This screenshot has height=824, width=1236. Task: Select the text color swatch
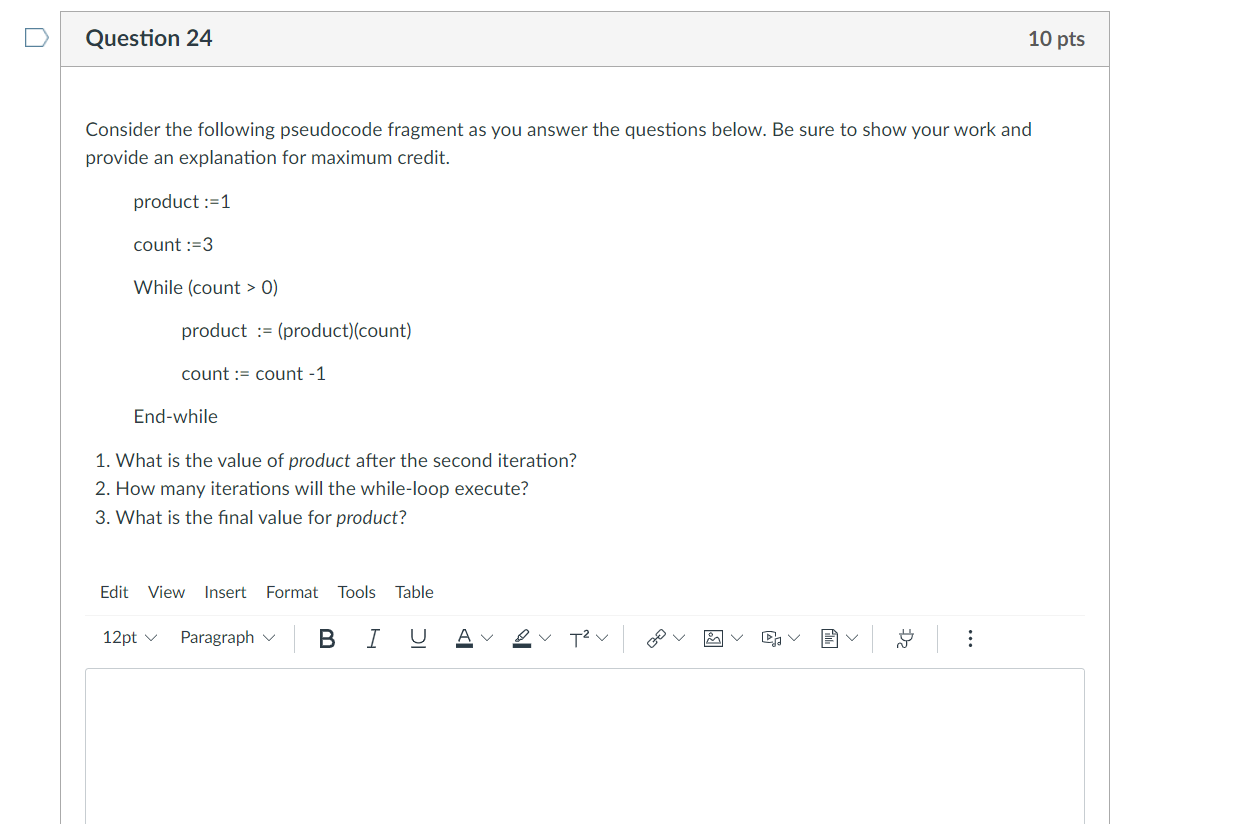(x=466, y=638)
